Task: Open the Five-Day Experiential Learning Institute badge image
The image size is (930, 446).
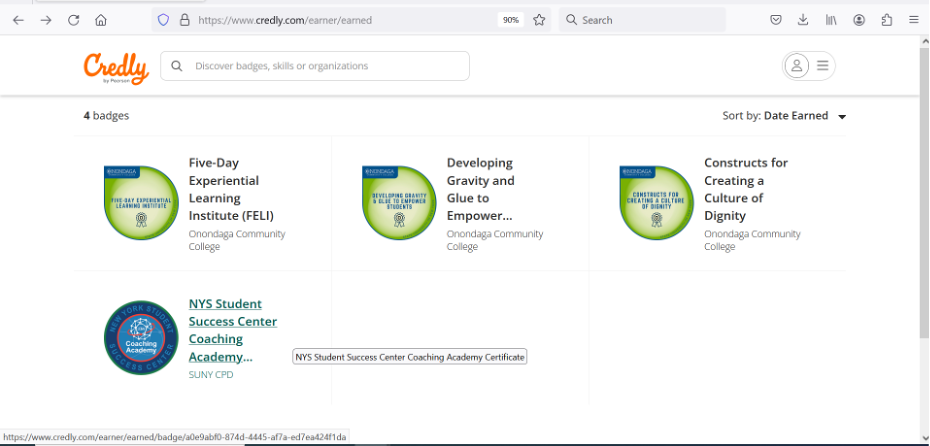Action: [x=141, y=203]
